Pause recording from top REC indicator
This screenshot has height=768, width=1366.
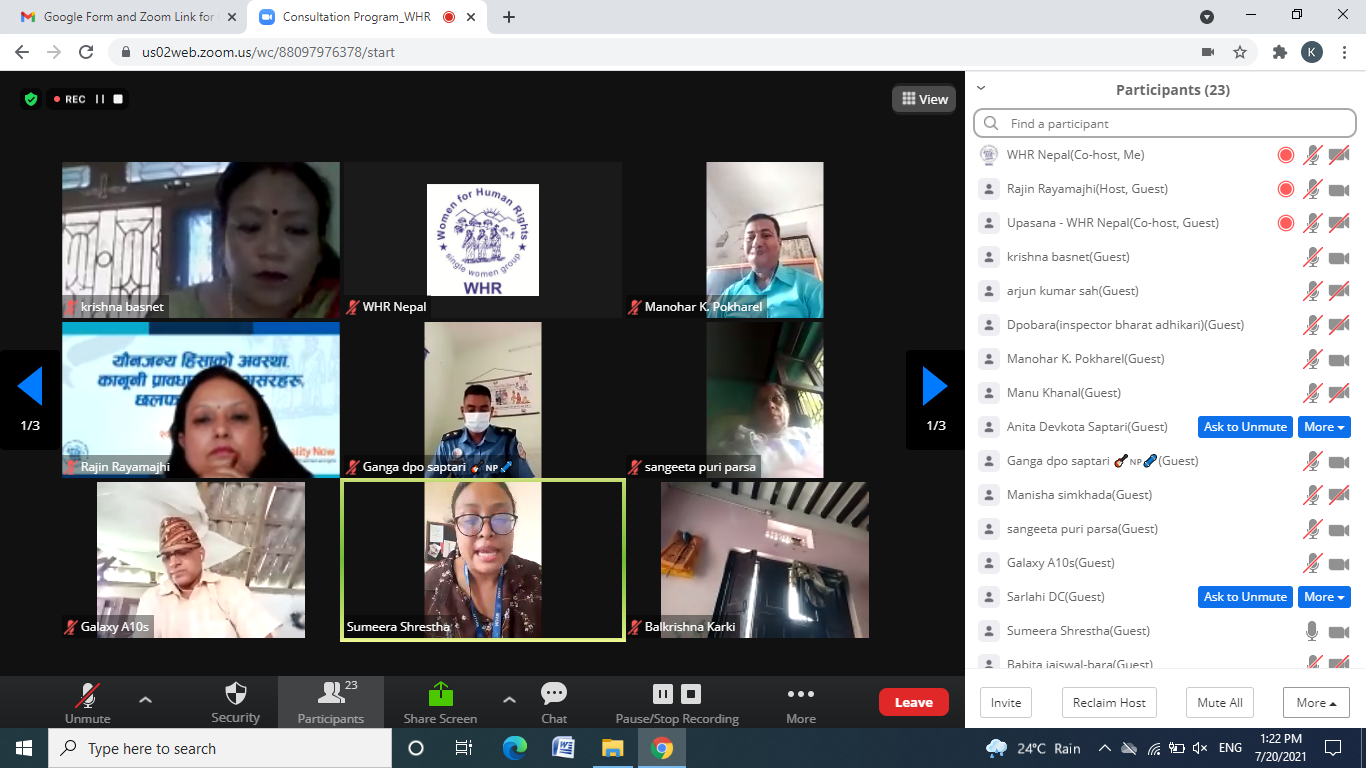point(100,99)
